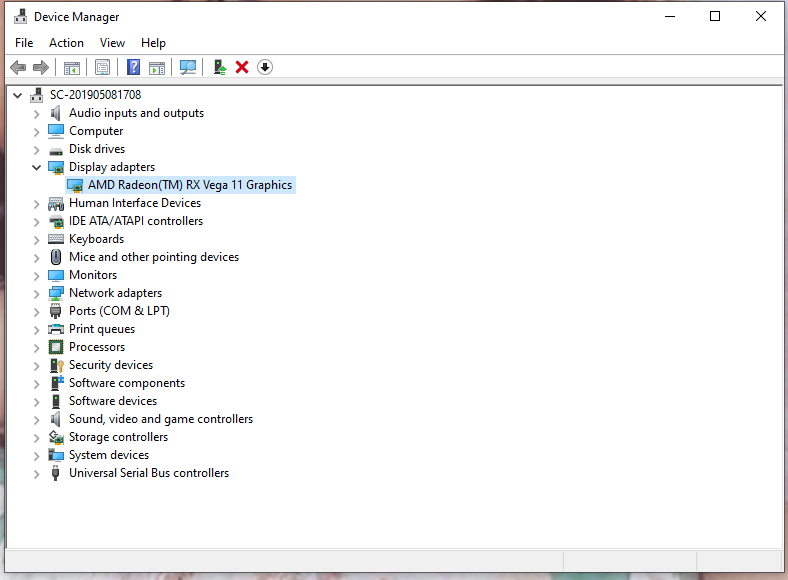Image resolution: width=788 pixels, height=580 pixels.
Task: Click the Universal Serial Bus USB icon
Action: 56,473
